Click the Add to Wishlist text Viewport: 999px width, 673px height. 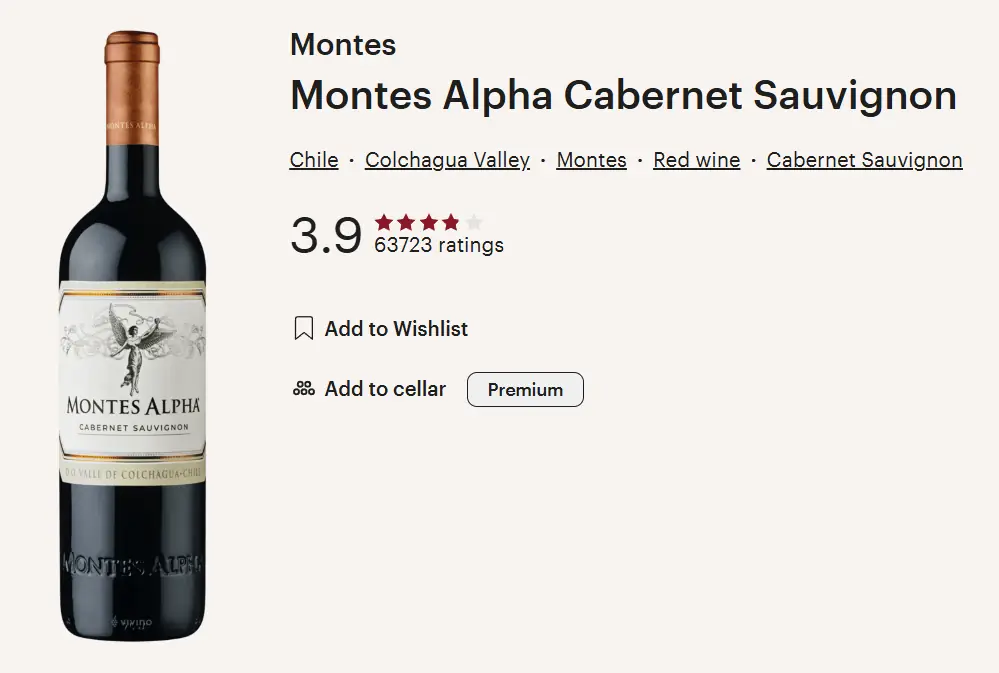[396, 329]
